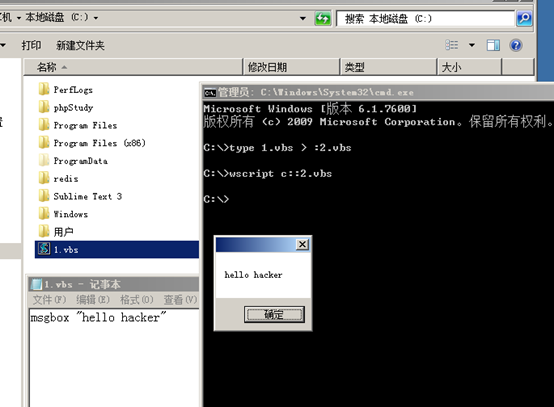Expand the view options dropdown arrow
Image resolution: width=554 pixels, height=407 pixels.
pyautogui.click(x=472, y=45)
